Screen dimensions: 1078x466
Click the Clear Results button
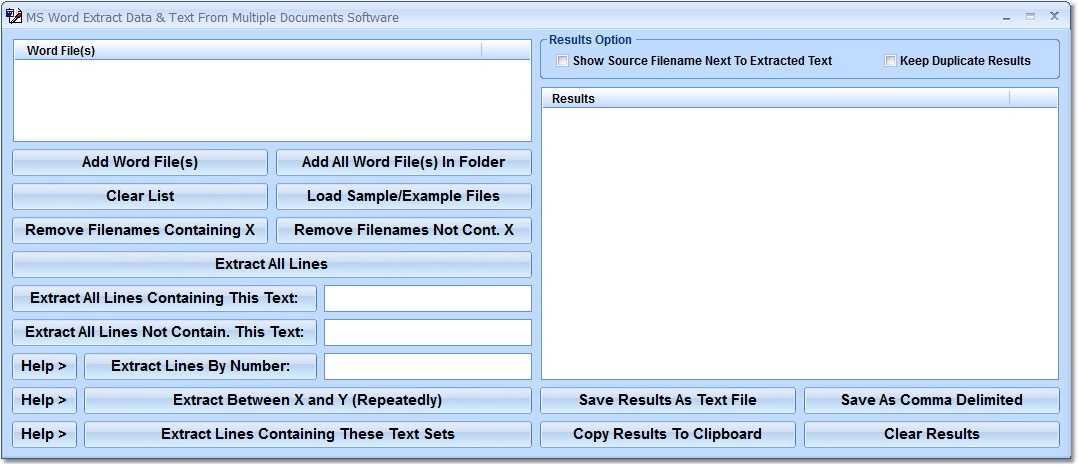(x=932, y=434)
